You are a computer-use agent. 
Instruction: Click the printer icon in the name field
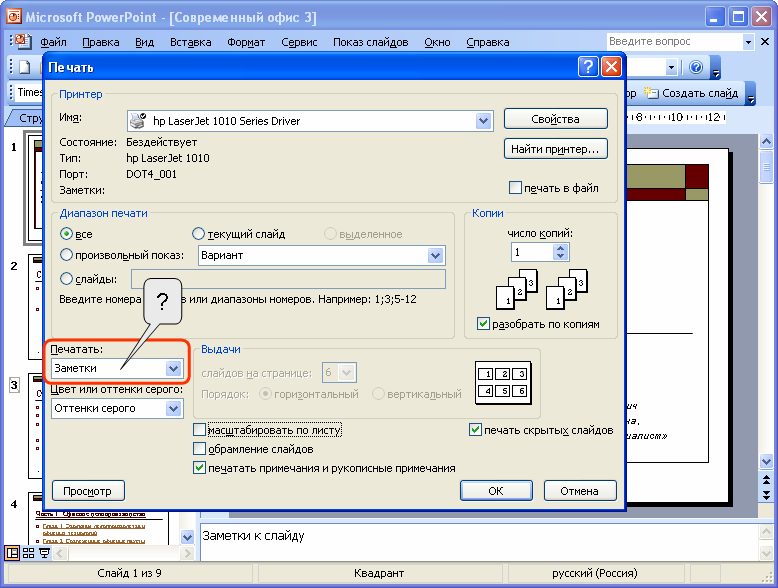click(x=138, y=121)
